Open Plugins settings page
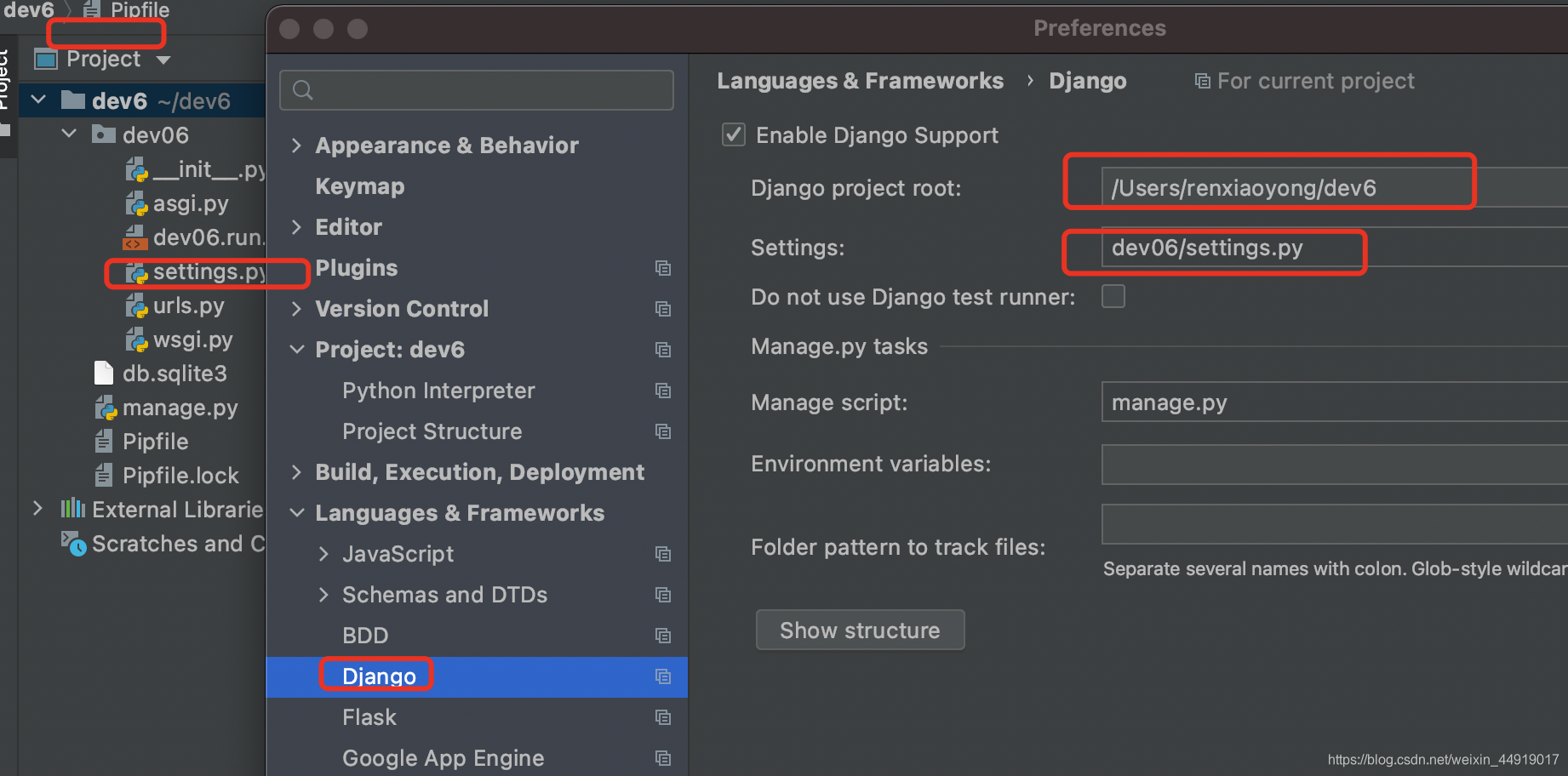 click(x=357, y=268)
